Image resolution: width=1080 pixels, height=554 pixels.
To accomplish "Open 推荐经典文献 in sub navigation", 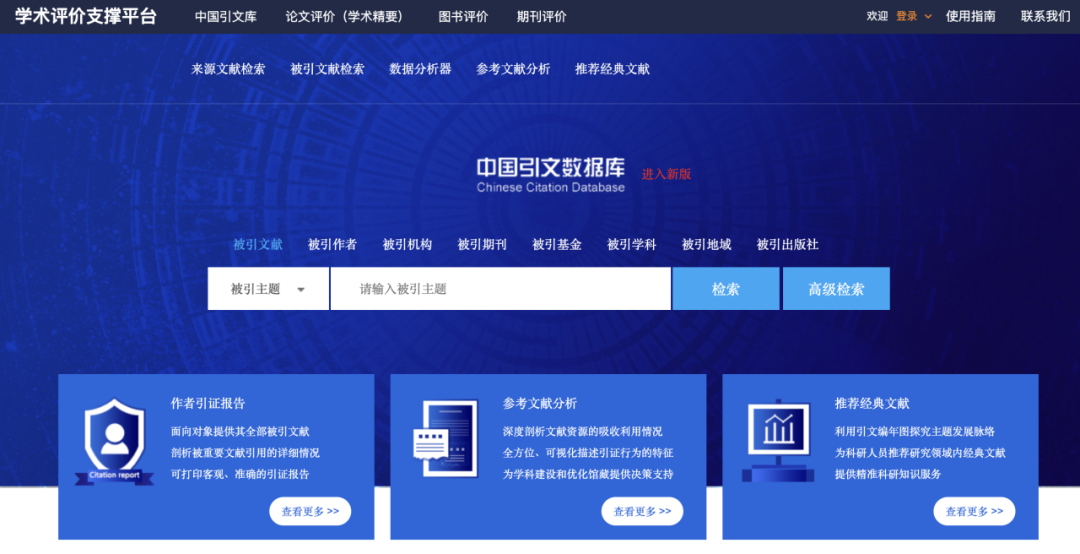I will pyautogui.click(x=612, y=69).
